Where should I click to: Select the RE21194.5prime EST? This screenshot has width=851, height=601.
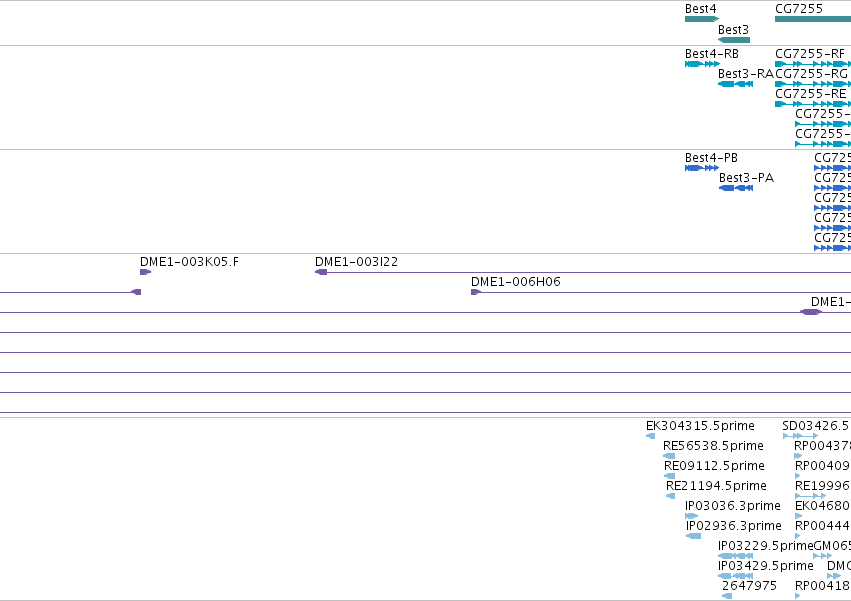click(x=670, y=496)
